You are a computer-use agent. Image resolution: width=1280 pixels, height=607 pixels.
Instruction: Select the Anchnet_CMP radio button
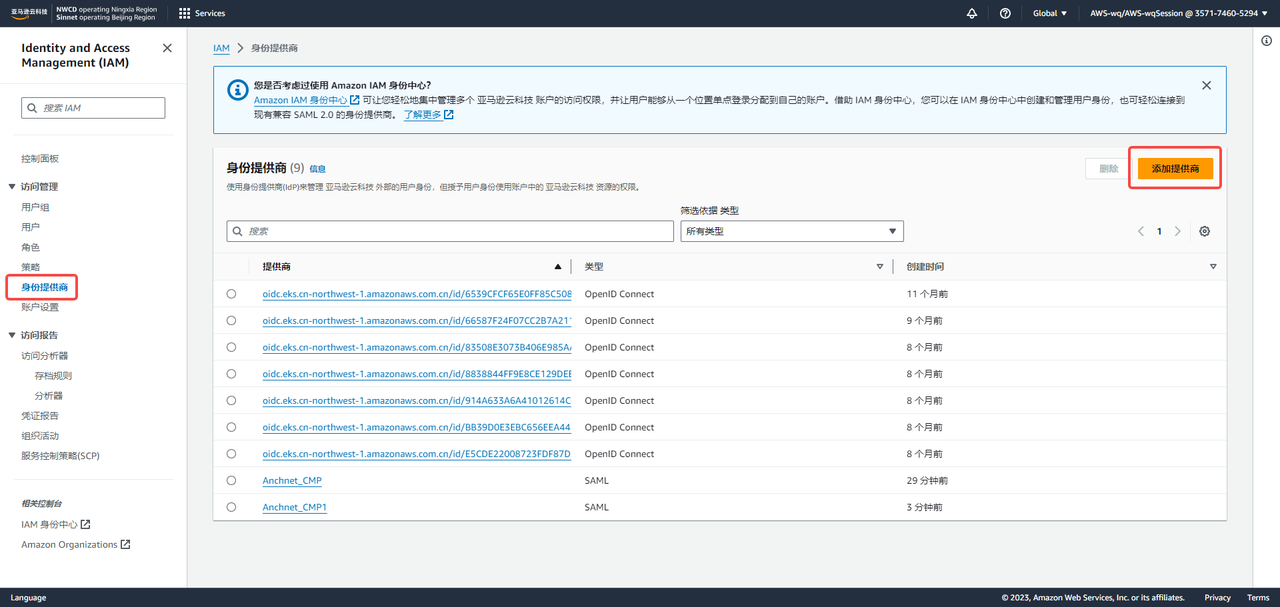tap(231, 481)
